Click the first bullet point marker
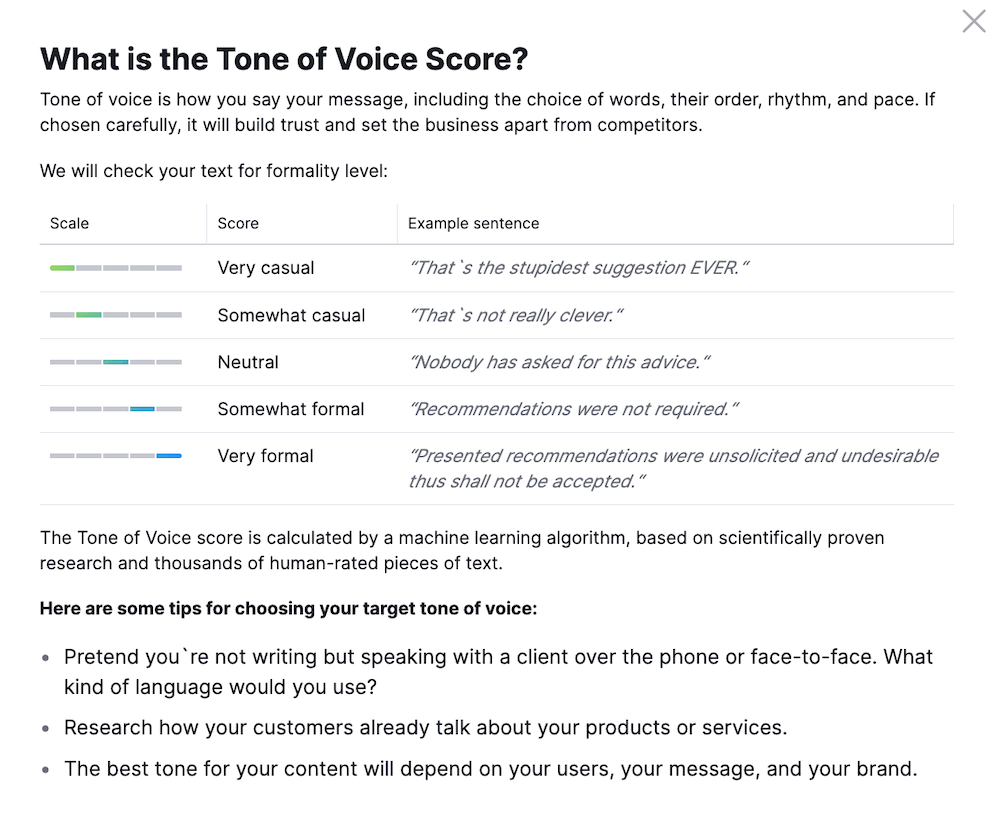The image size is (1000, 837). pos(44,657)
